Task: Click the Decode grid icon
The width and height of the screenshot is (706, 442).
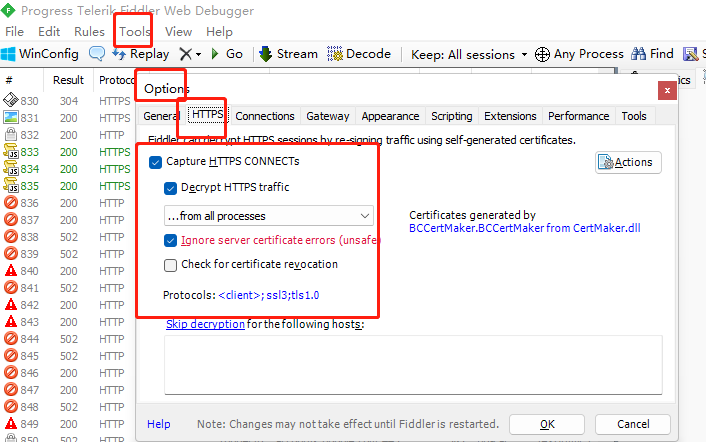Action: [335, 54]
